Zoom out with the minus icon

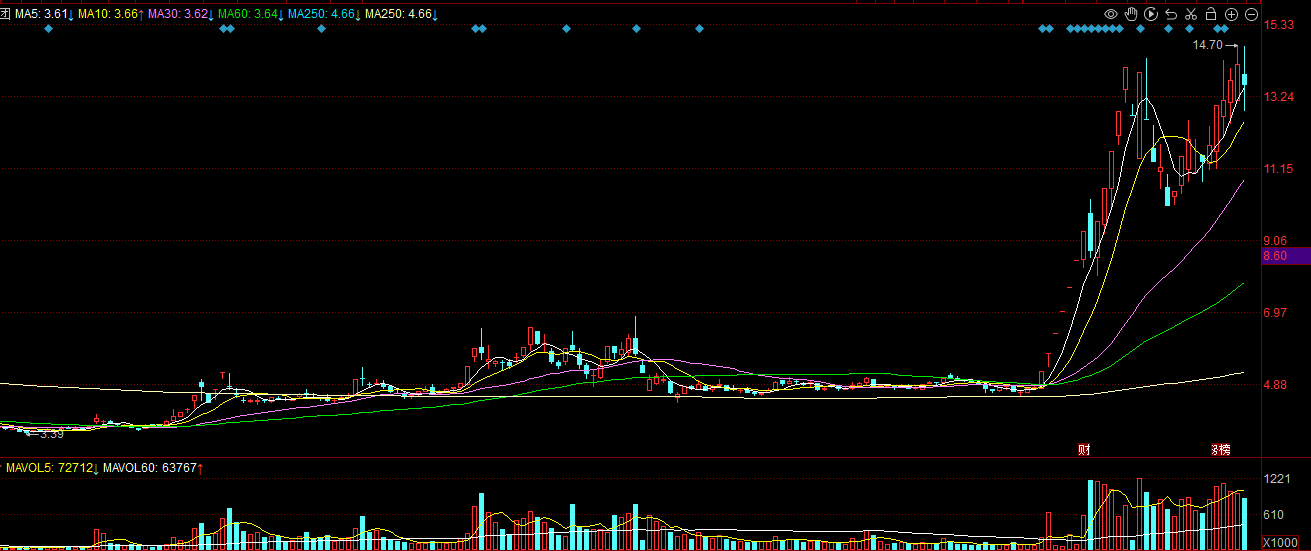1251,14
